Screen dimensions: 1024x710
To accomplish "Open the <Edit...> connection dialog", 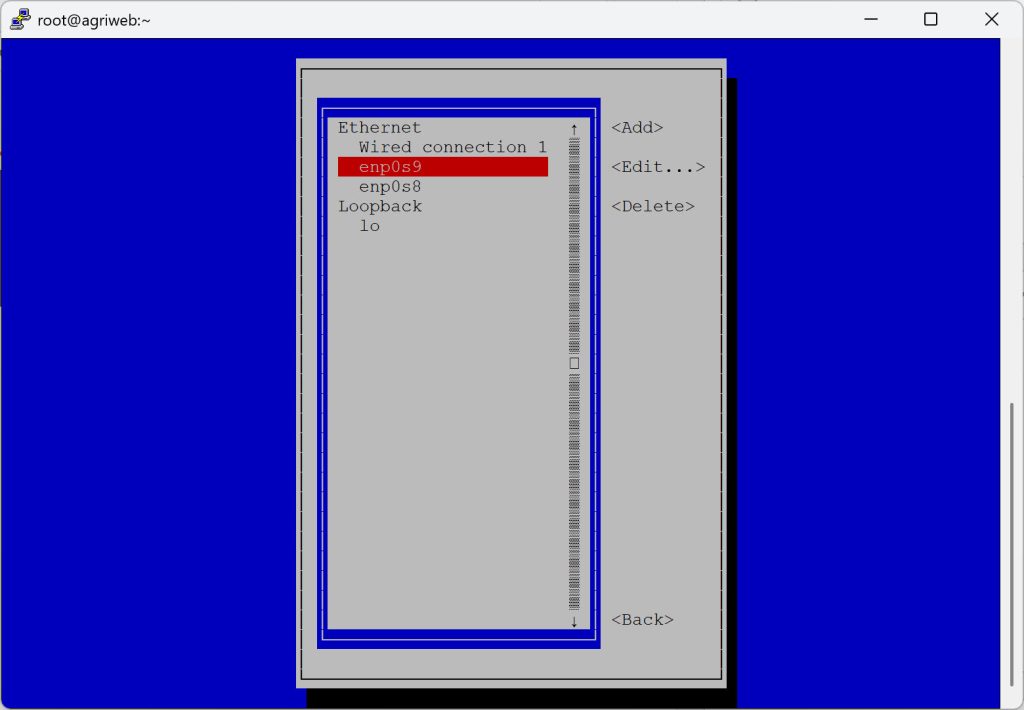I will point(658,167).
